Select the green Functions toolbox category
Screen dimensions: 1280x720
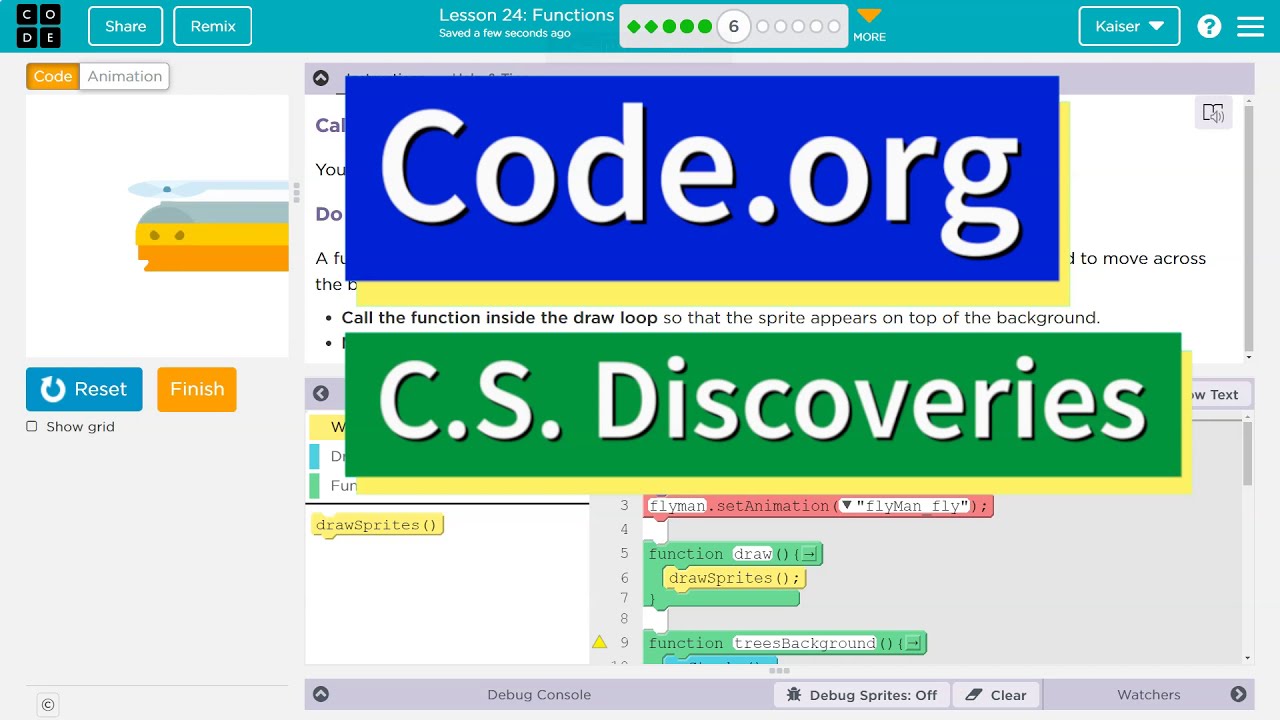click(327, 485)
